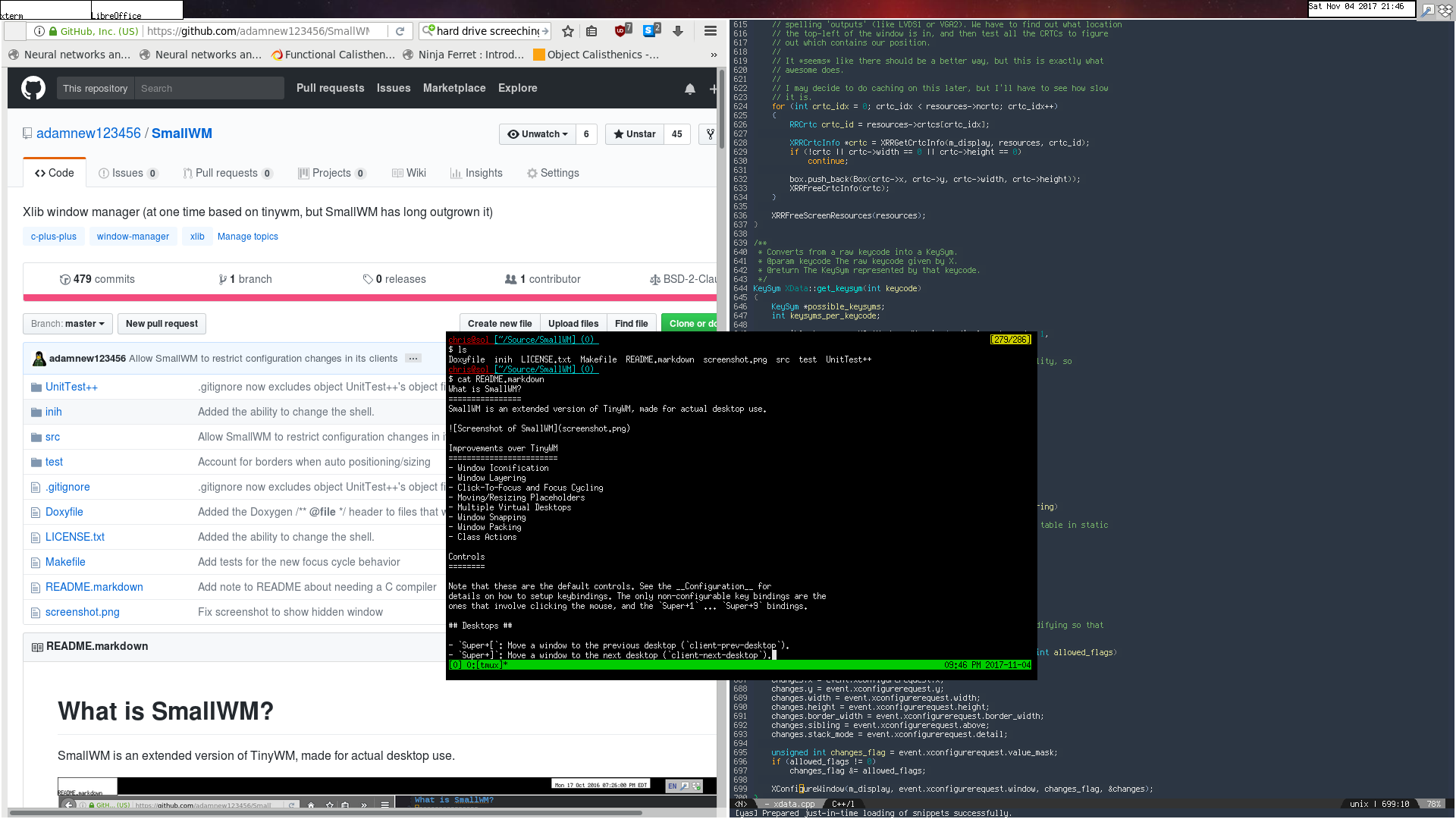Click the c-plus-plus topic tag

[54, 237]
